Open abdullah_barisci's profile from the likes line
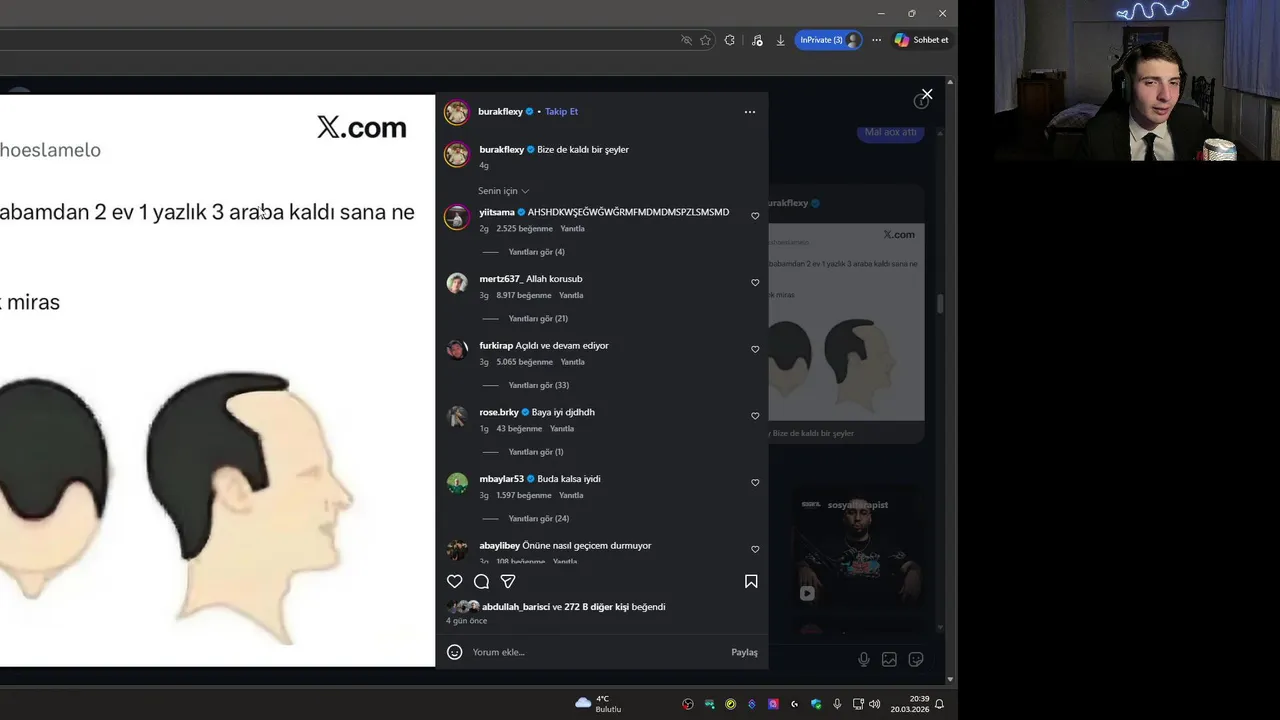 click(516, 607)
